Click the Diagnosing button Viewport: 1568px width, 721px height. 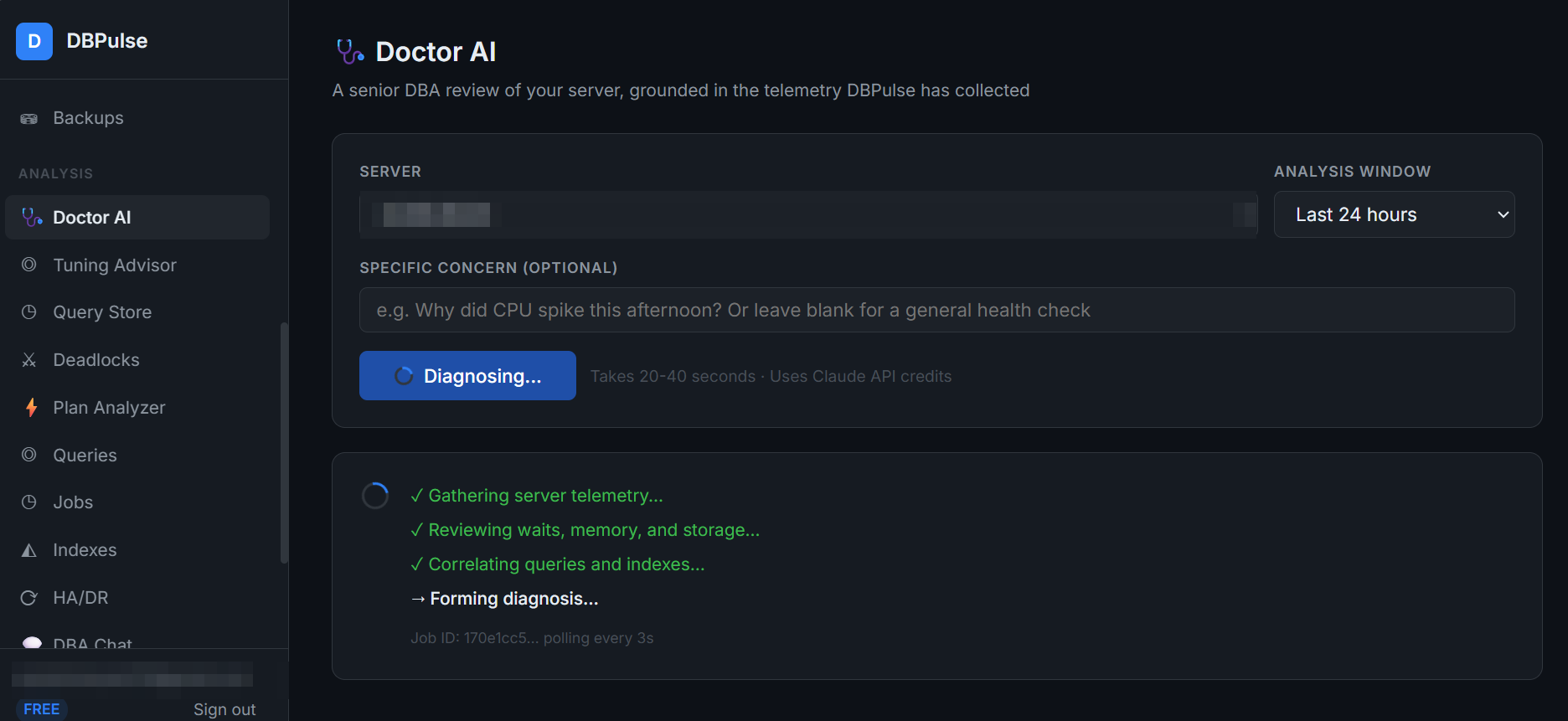coord(467,376)
